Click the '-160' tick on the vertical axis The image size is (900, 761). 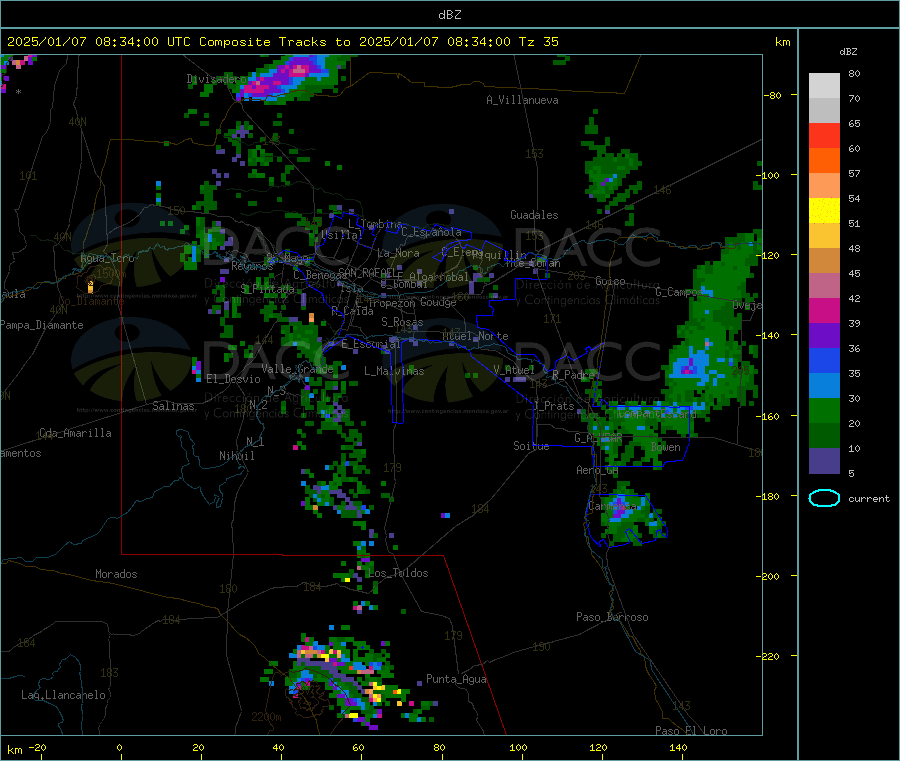pyautogui.click(x=770, y=416)
